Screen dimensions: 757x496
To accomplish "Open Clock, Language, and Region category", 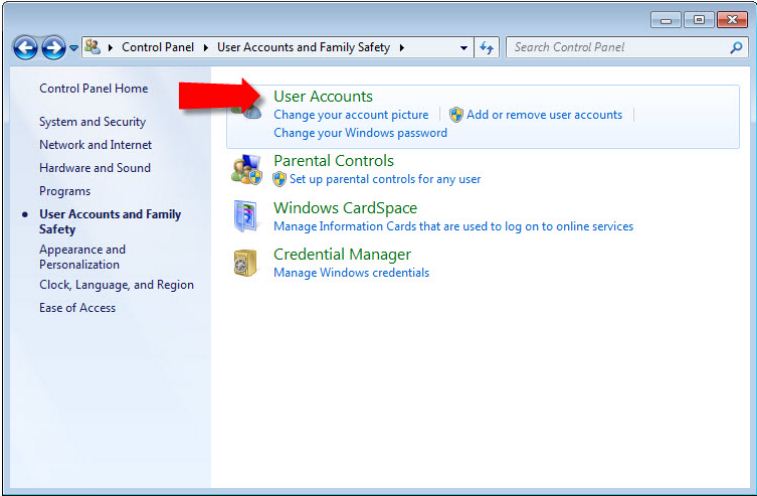I will click(116, 285).
